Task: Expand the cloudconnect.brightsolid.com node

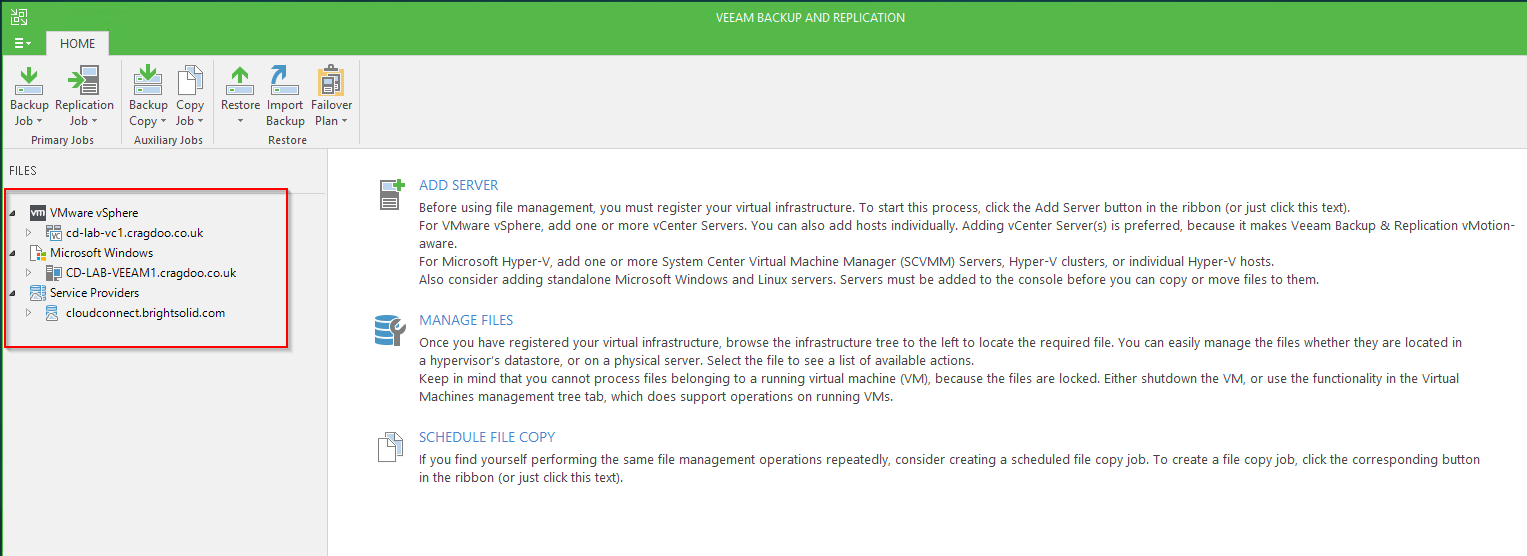Action: click(x=29, y=313)
